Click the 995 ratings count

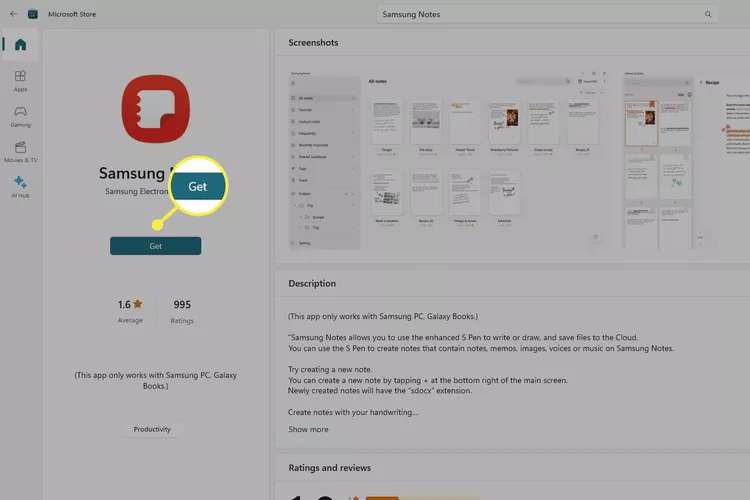(182, 304)
